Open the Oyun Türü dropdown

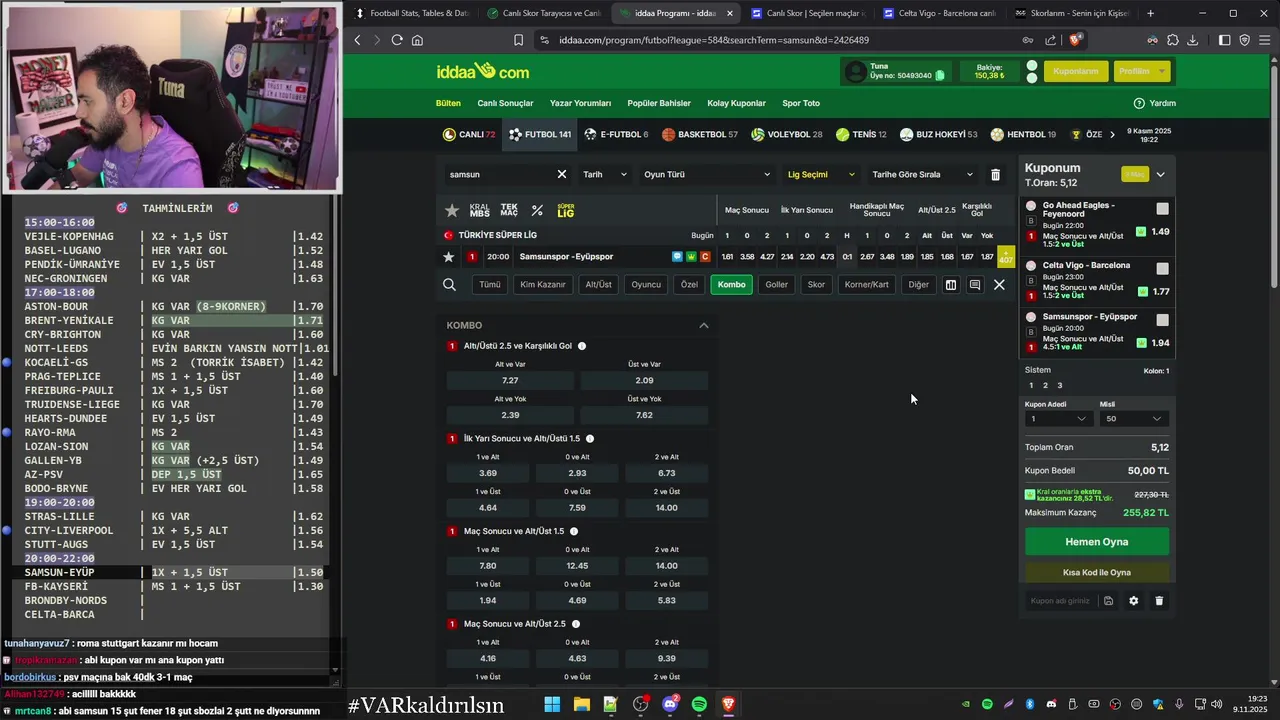[x=707, y=174]
